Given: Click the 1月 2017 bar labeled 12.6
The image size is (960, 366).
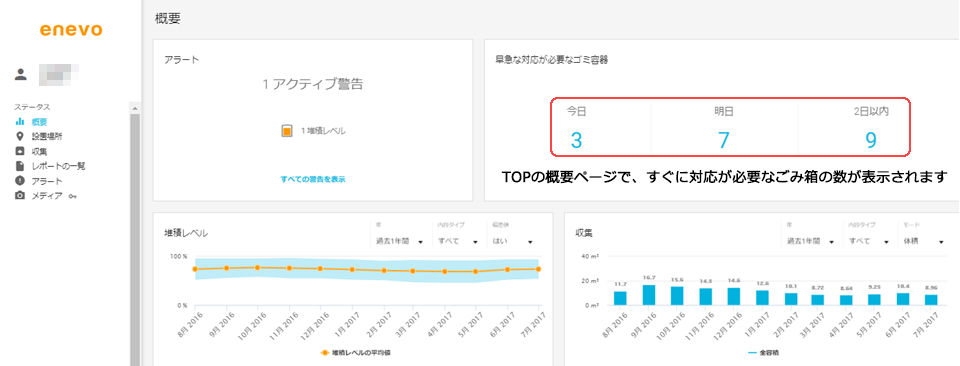Looking at the screenshot, I should coord(762,297).
